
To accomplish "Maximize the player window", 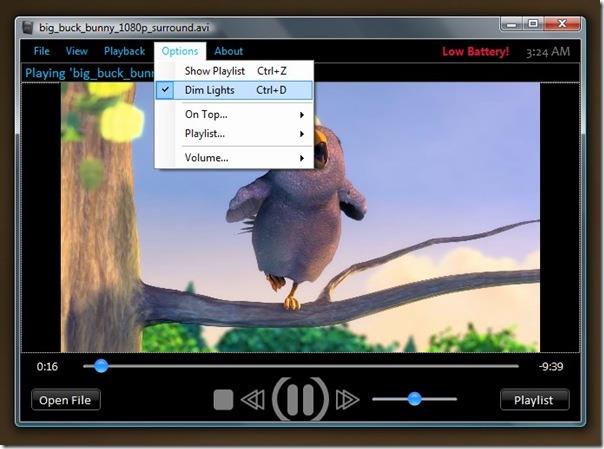I will [533, 24].
